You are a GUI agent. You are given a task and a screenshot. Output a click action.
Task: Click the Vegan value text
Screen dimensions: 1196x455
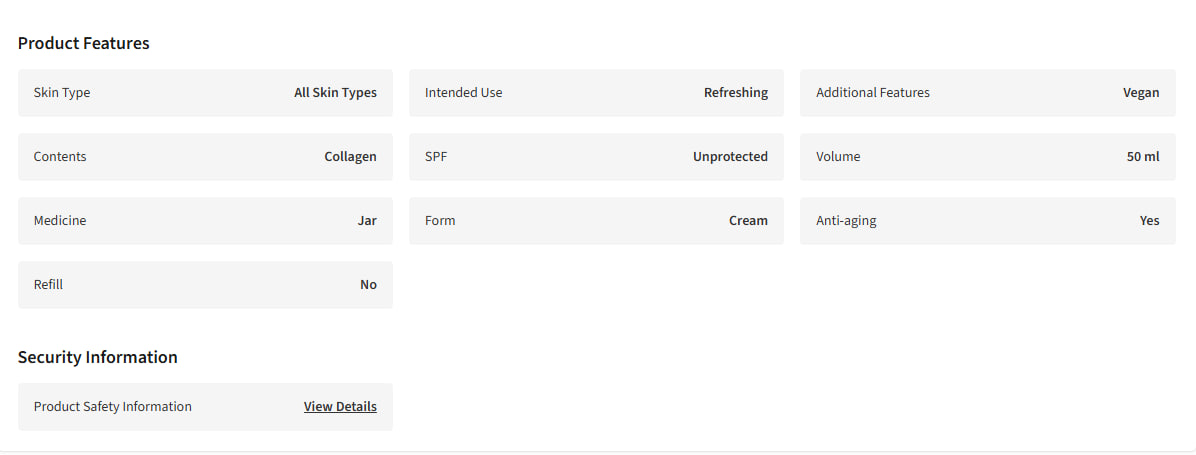pos(1141,93)
